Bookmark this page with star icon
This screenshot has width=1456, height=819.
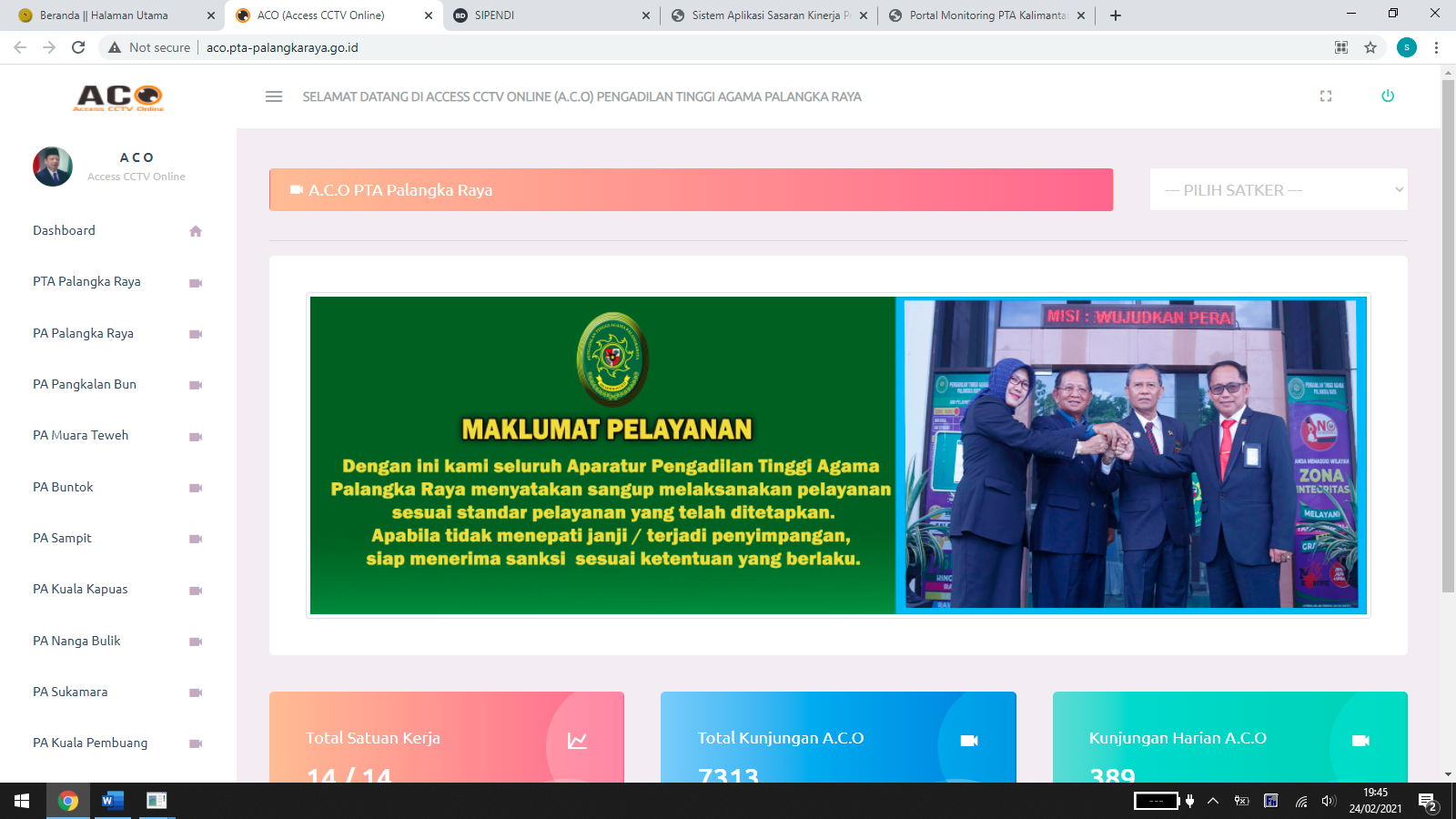pos(1370,47)
